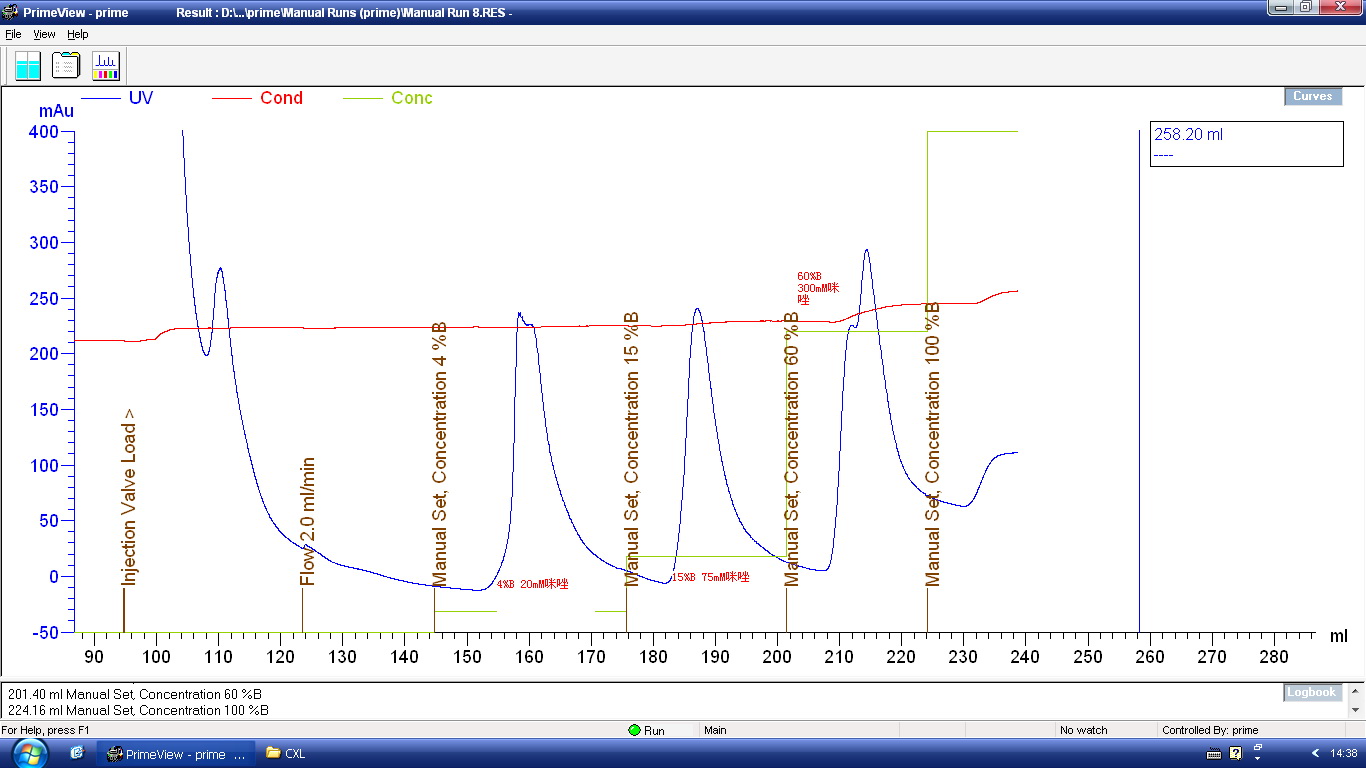Open the File menu
This screenshot has height=768, width=1366.
[13, 34]
